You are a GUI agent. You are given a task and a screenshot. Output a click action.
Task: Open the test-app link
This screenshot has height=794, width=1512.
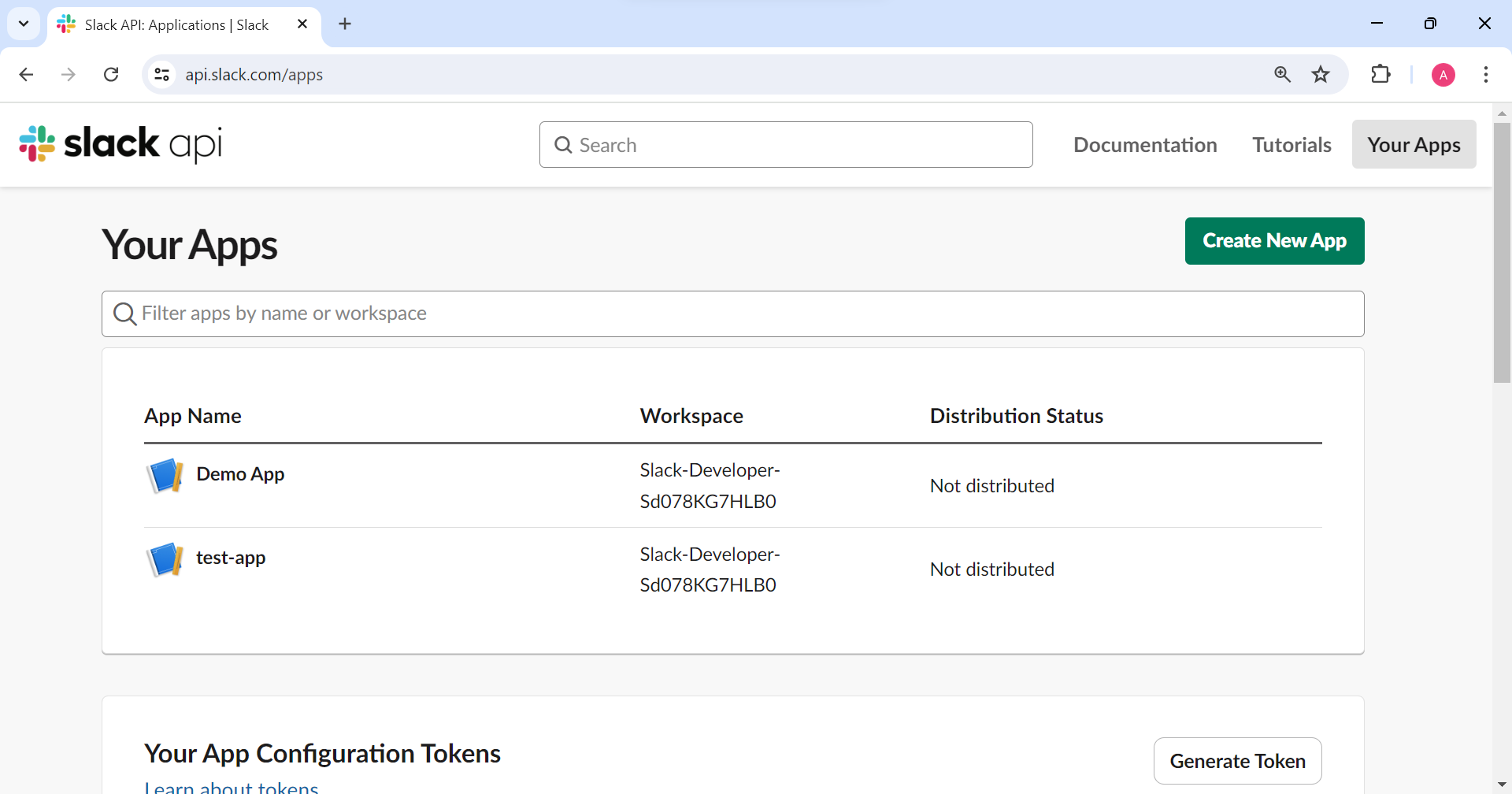(231, 558)
